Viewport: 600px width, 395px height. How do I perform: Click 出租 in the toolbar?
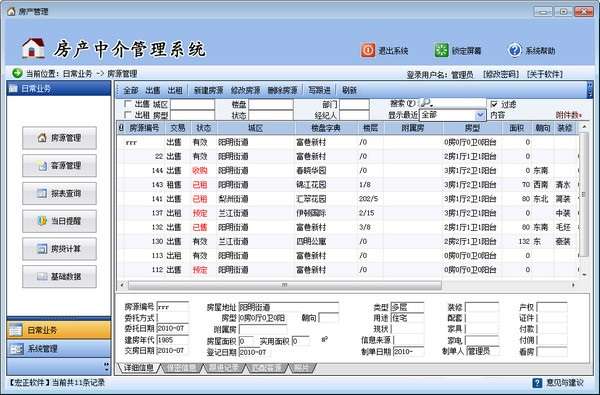coord(175,90)
